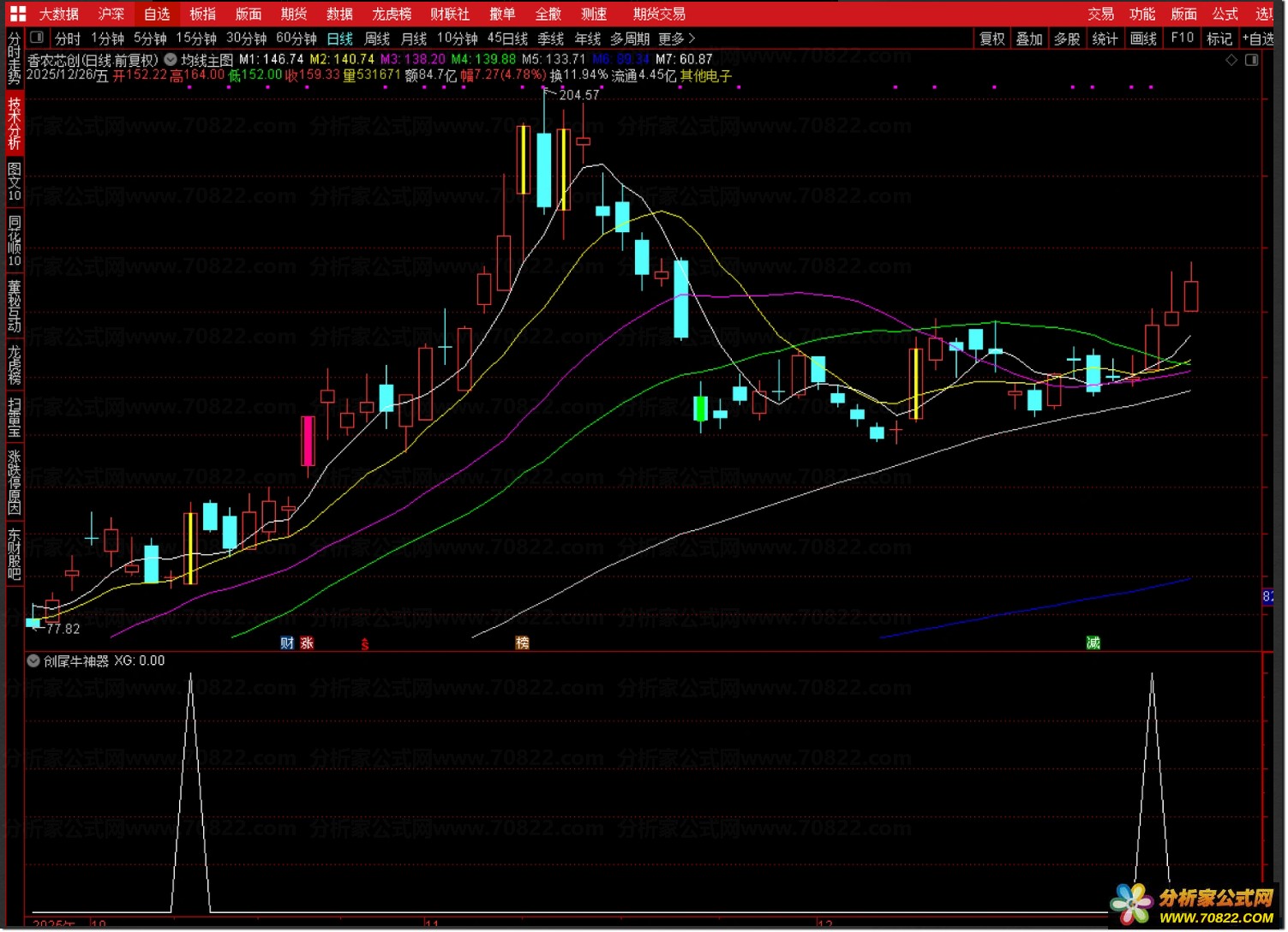Screen dimensions: 1288x932
Task: Click the orange 榜 event marker
Action: click(x=522, y=643)
